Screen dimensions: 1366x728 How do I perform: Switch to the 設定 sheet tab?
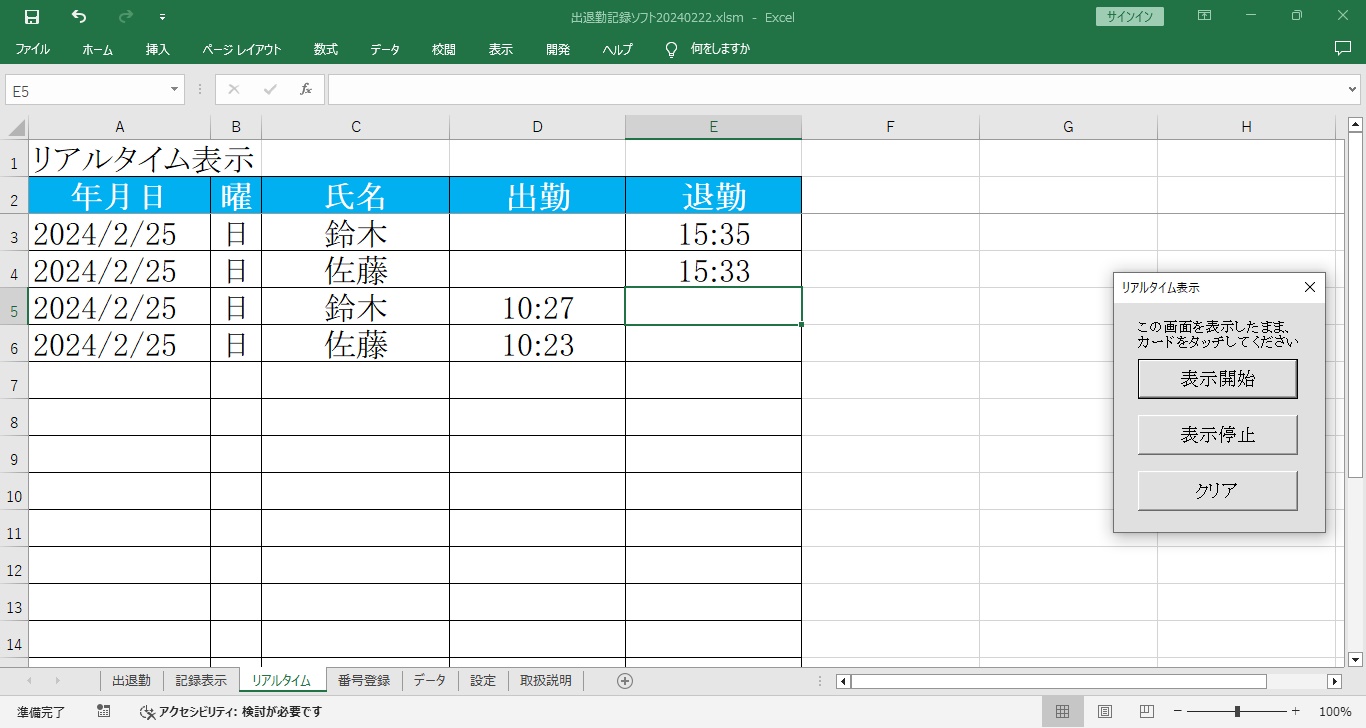pos(483,681)
